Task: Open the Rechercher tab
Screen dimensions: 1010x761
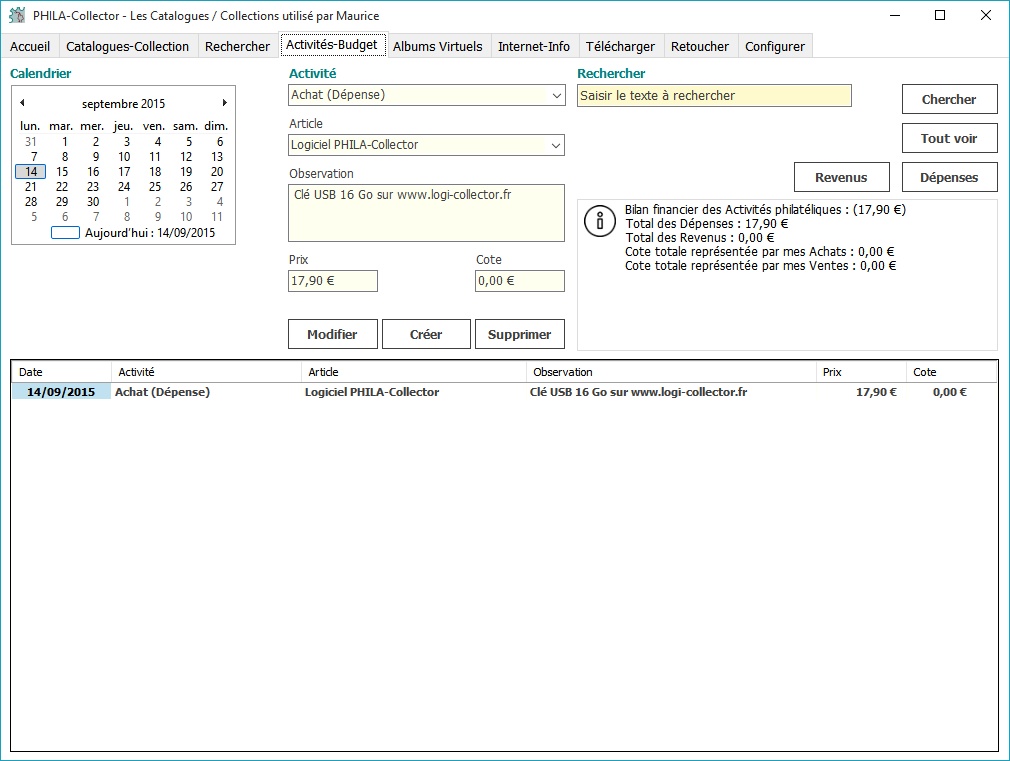Action: tap(237, 46)
